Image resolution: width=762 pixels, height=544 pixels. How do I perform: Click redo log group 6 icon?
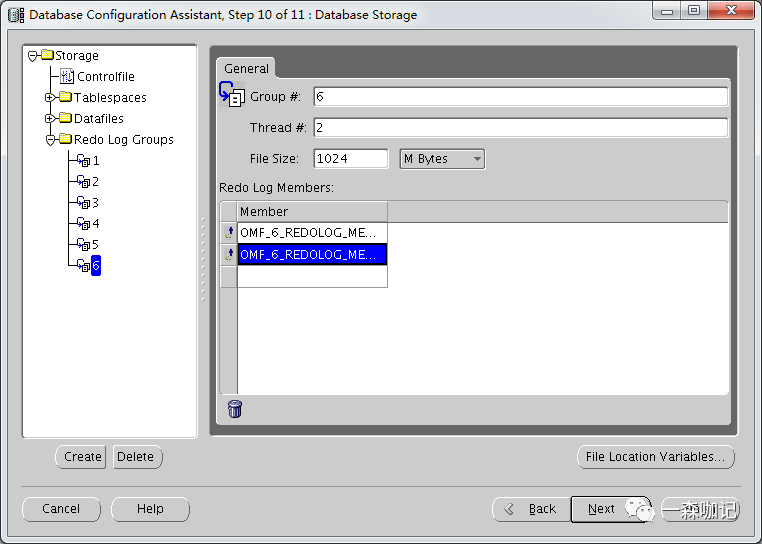[x=84, y=265]
